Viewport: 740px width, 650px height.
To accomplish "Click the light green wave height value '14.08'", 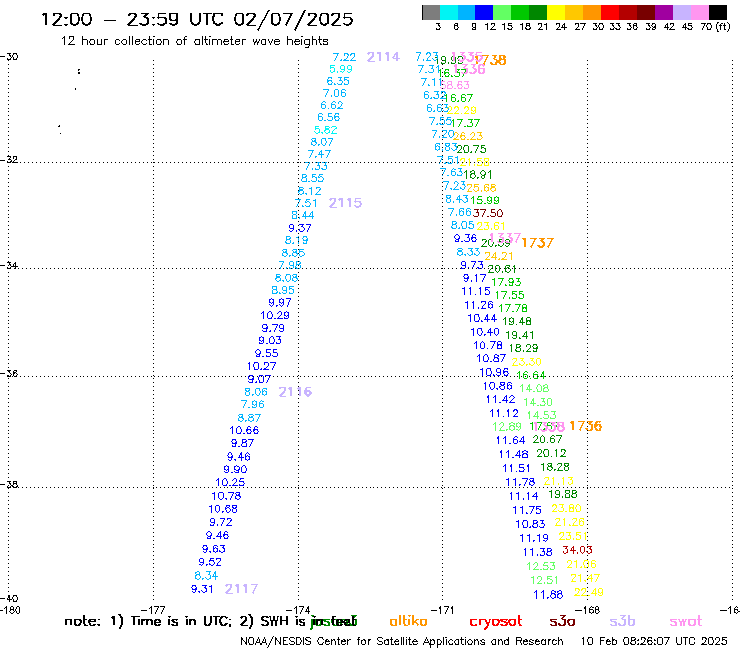I will tap(534, 388).
